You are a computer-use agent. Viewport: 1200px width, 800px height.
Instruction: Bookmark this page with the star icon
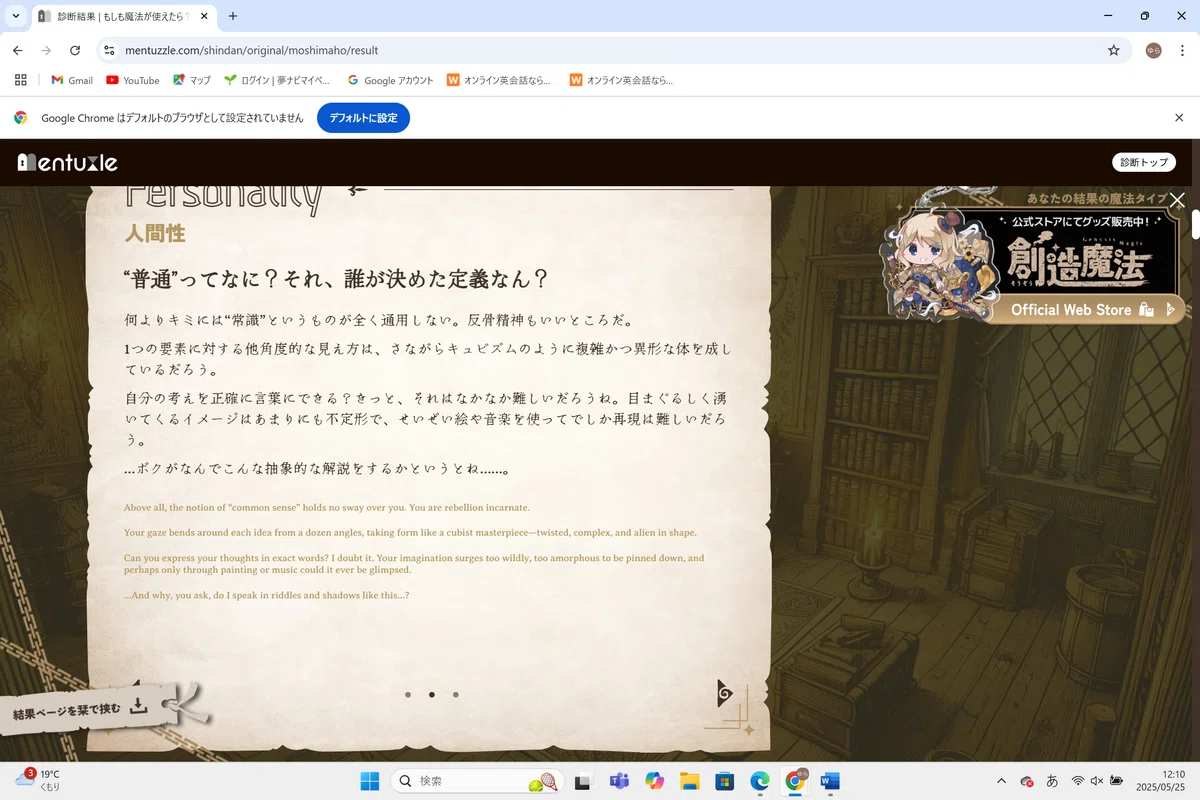click(1114, 50)
